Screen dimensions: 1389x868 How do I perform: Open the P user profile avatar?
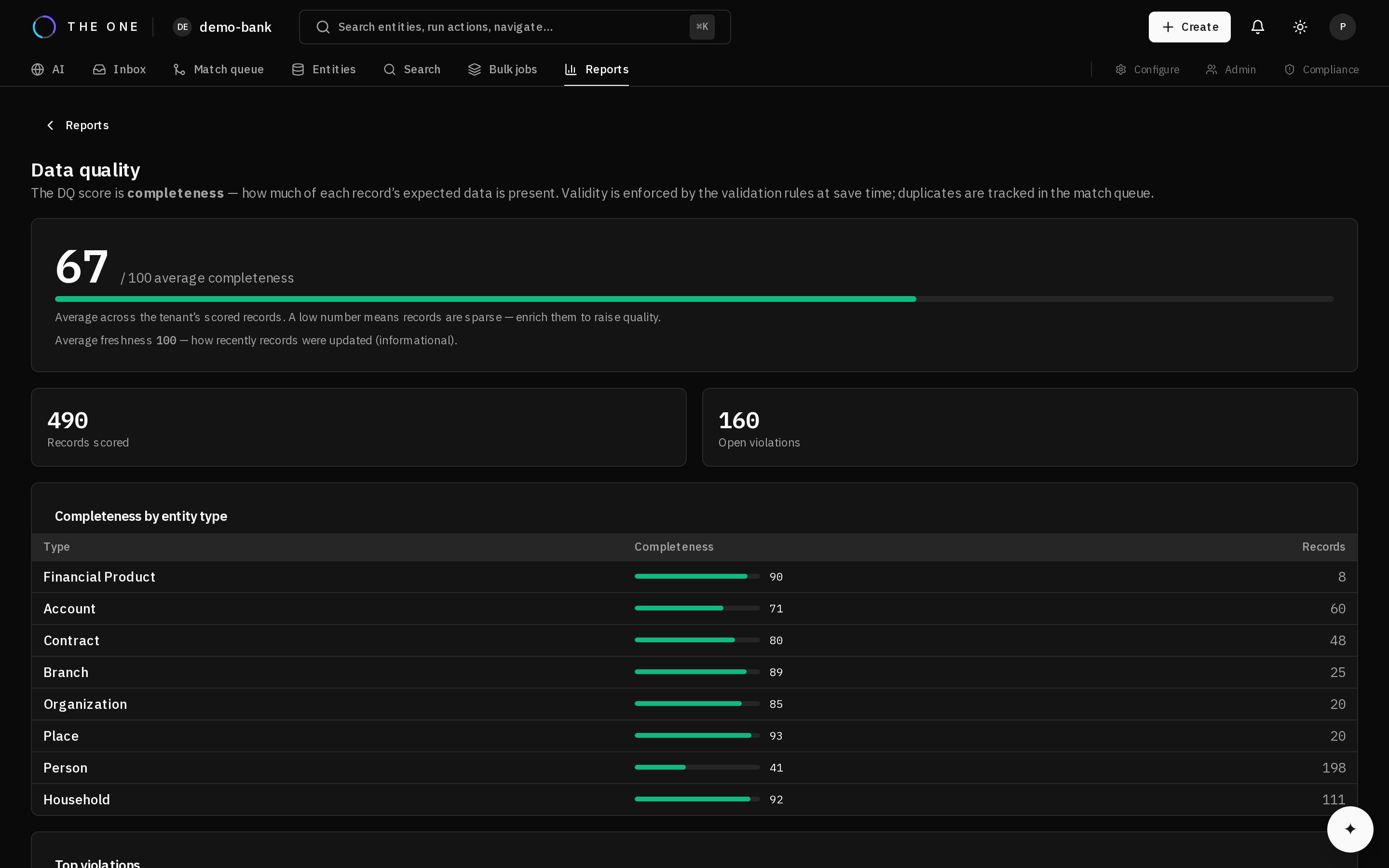click(1343, 27)
